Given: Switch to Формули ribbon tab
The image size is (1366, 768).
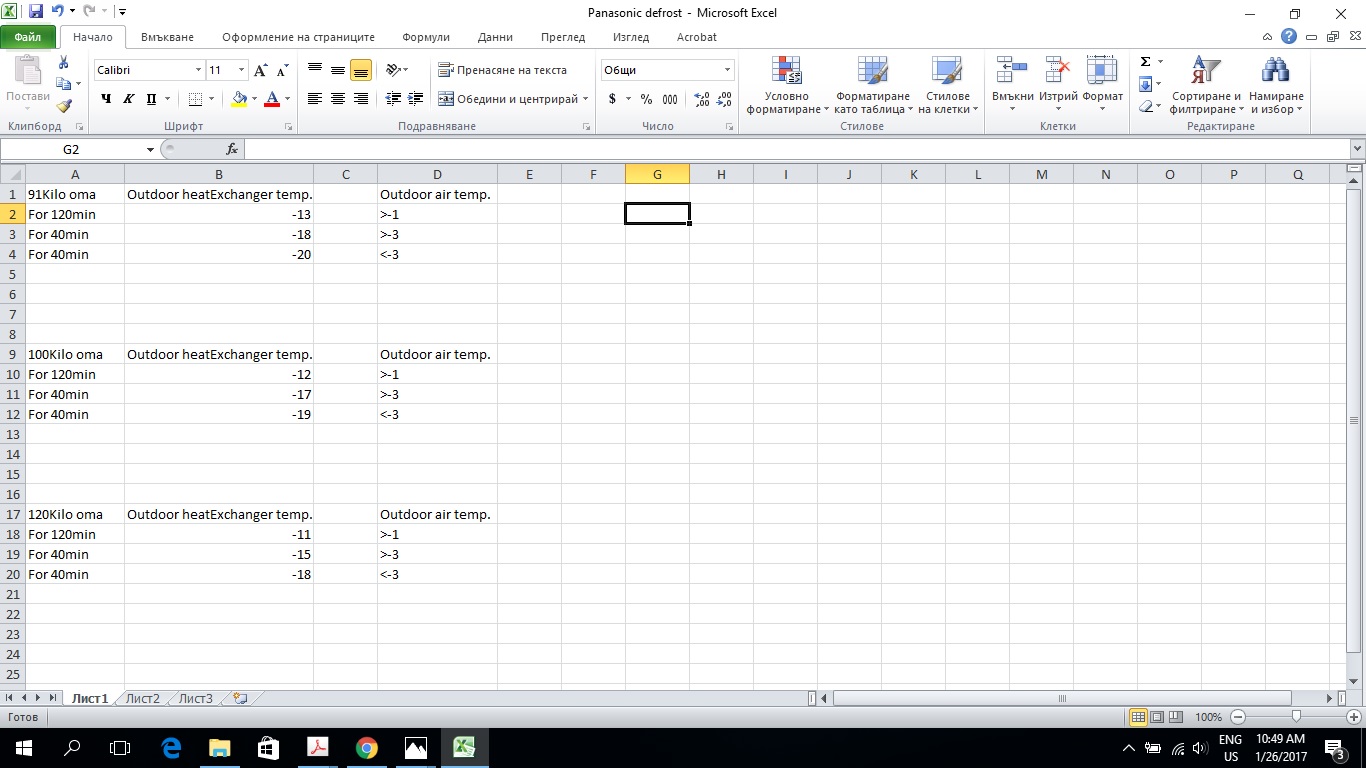Looking at the screenshot, I should tap(426, 37).
